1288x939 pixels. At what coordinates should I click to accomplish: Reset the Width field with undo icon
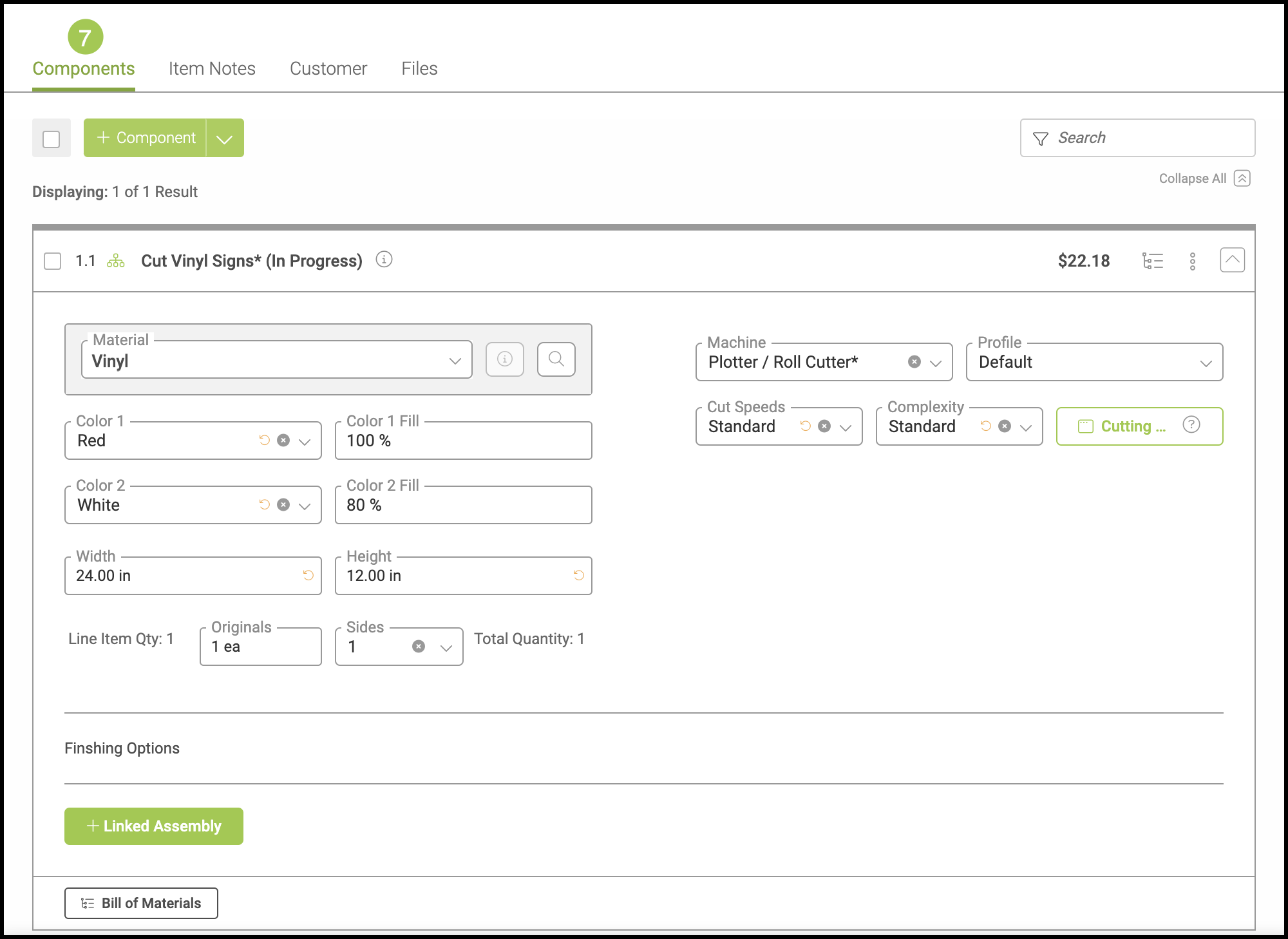(x=308, y=575)
